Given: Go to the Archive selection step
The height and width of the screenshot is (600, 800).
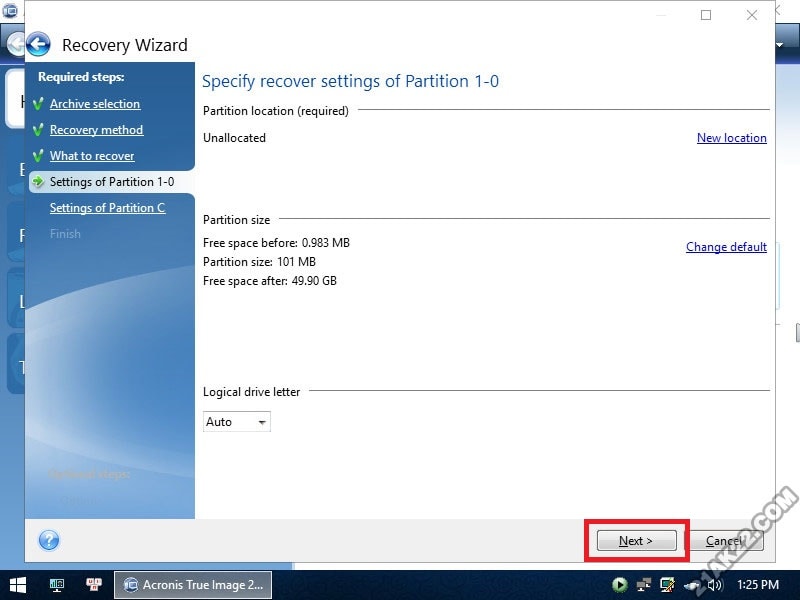Looking at the screenshot, I should [x=95, y=104].
